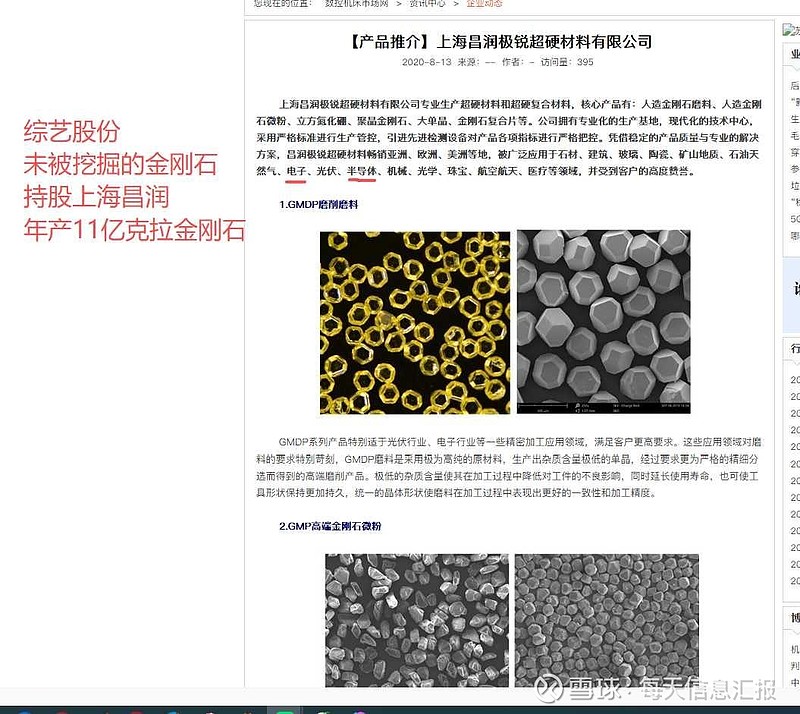Image resolution: width=800 pixels, height=714 pixels.
Task: Open the irregular diamond micropowder SEM image
Action: pos(417,620)
